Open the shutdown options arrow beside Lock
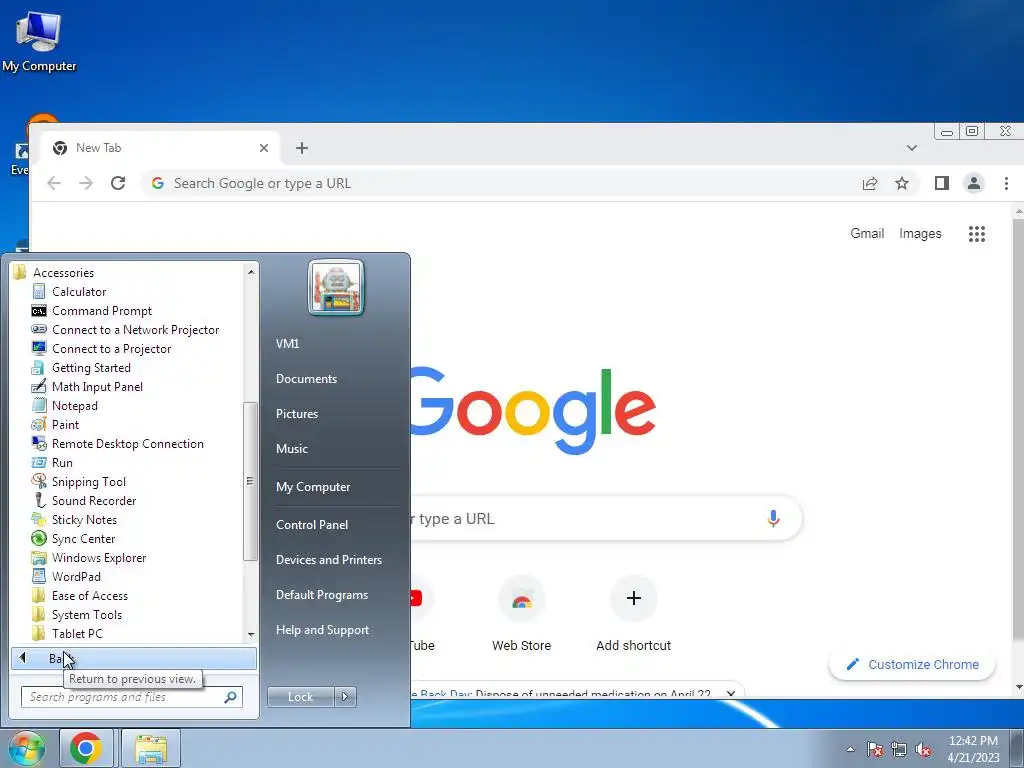Screen dimensions: 1024x768 [x=345, y=697]
